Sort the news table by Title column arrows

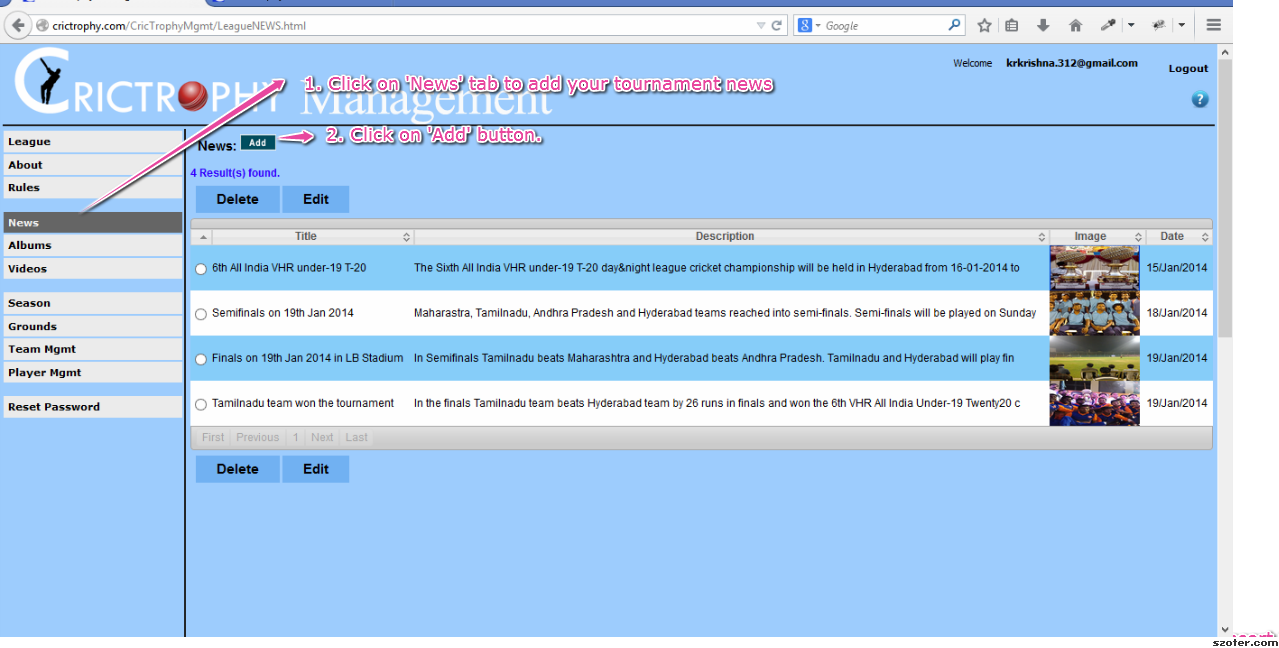pyautogui.click(x=406, y=237)
